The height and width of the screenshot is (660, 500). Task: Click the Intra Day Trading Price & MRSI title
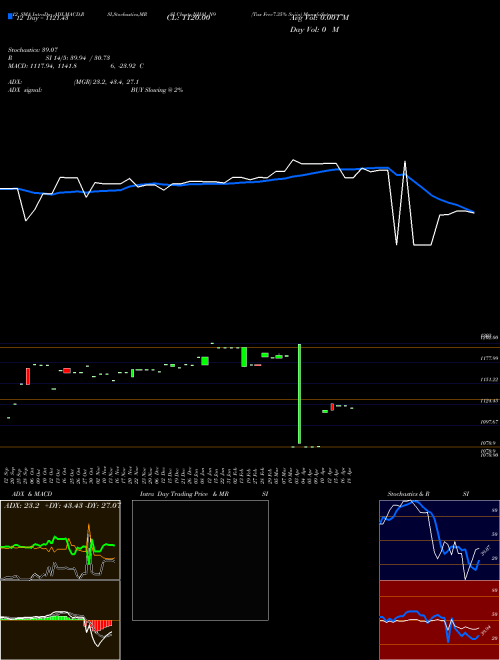(204, 494)
